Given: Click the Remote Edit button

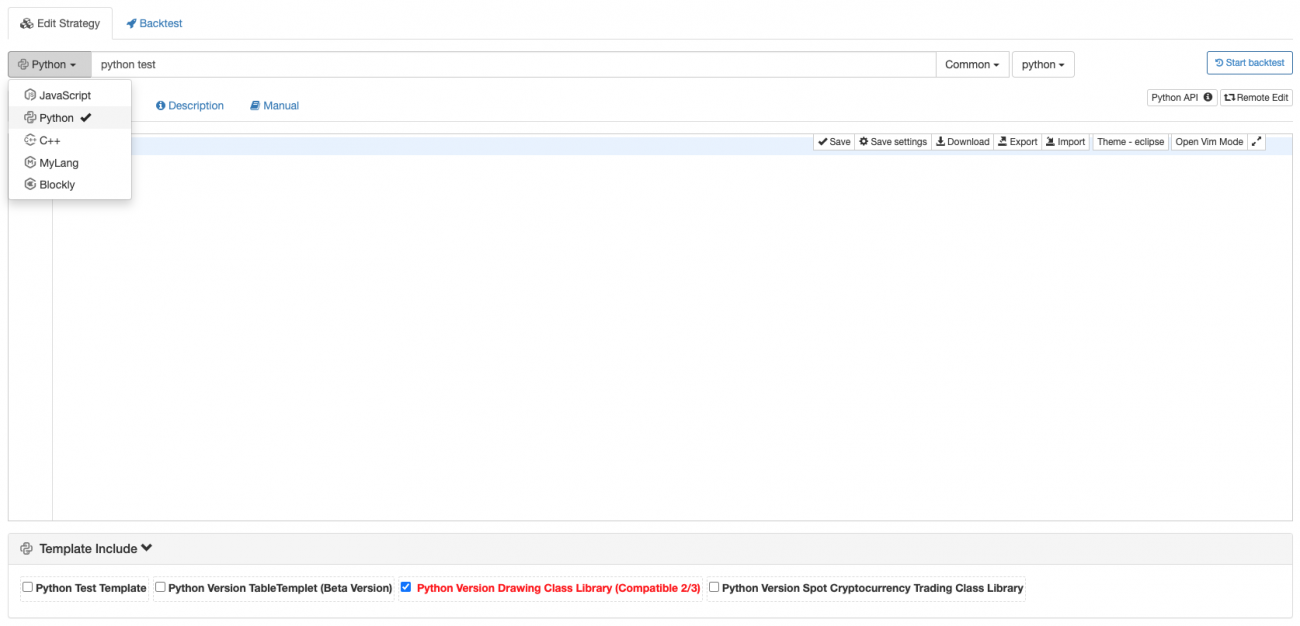Looking at the screenshot, I should [1256, 98].
